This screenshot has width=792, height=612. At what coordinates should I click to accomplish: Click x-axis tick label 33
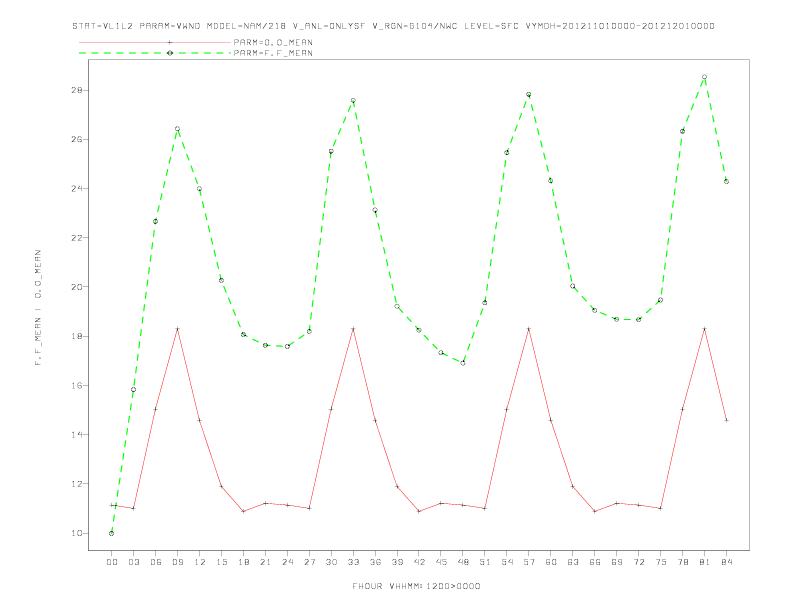click(353, 562)
